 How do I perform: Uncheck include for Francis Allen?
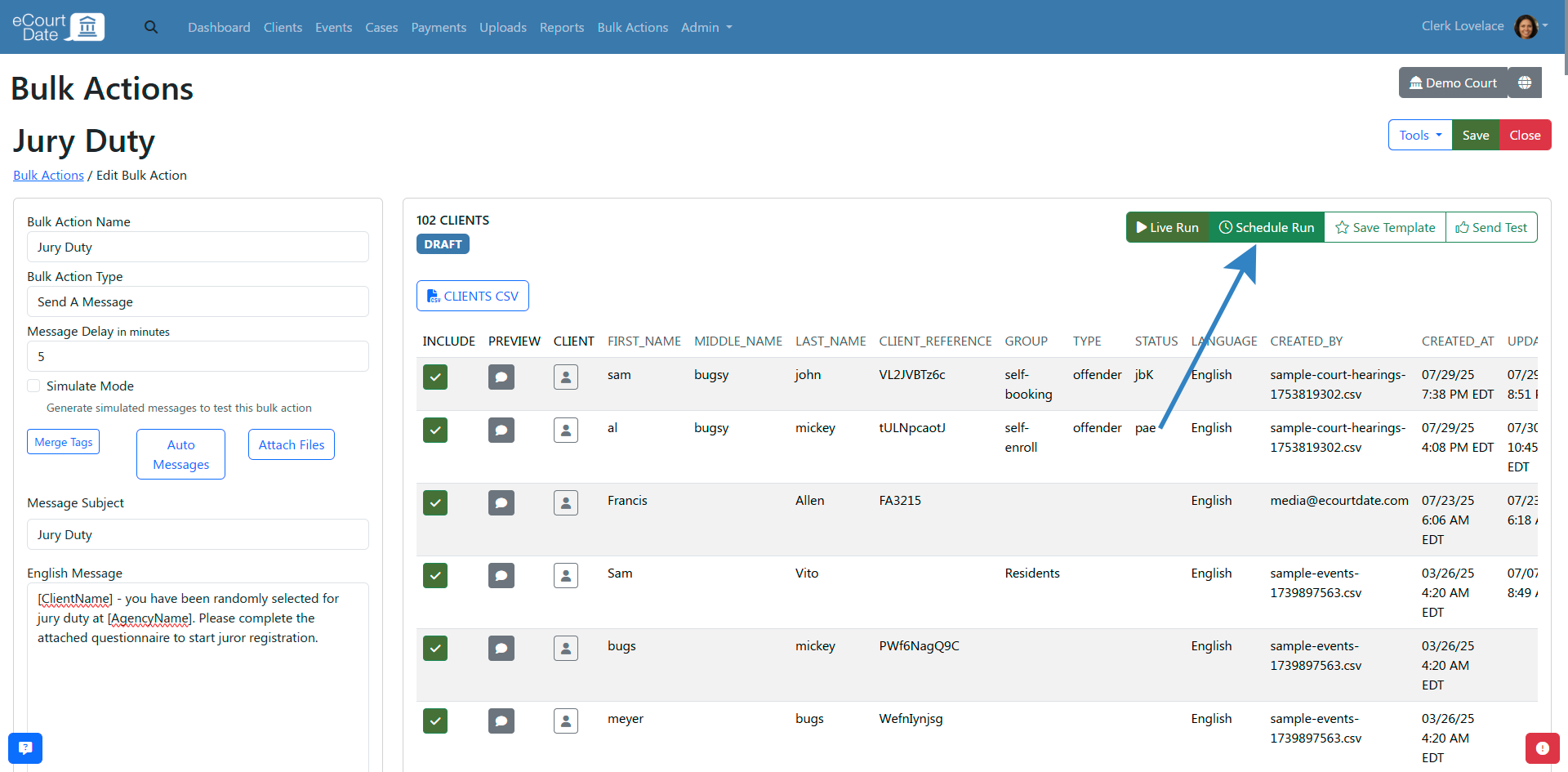[435, 502]
